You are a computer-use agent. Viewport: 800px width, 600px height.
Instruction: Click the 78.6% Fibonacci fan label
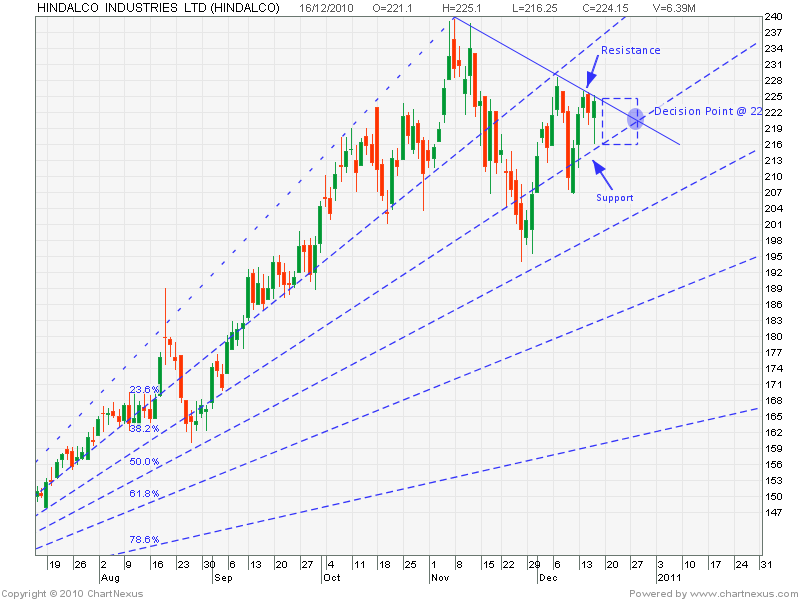(x=144, y=539)
